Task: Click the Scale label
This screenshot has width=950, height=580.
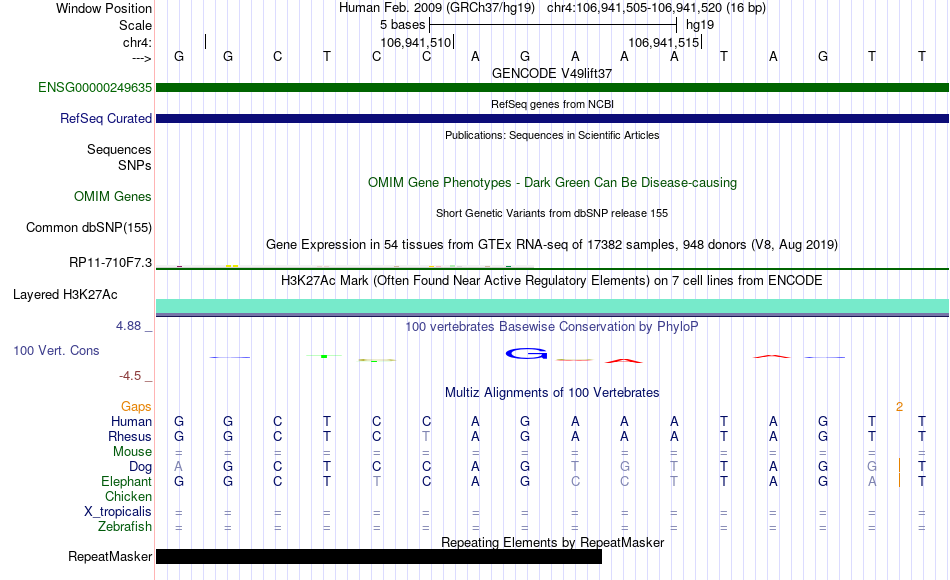Action: click(135, 25)
